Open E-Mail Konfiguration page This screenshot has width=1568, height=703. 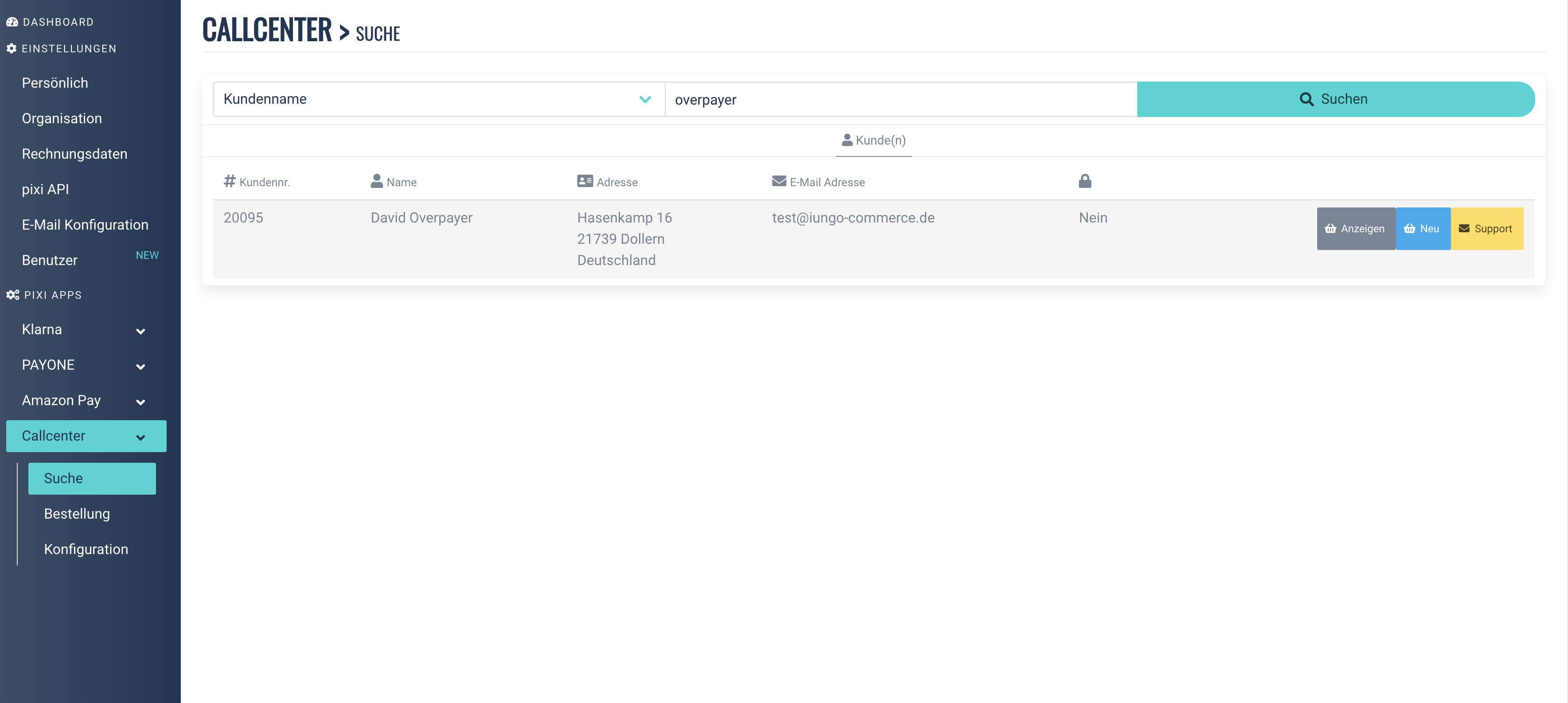85,225
